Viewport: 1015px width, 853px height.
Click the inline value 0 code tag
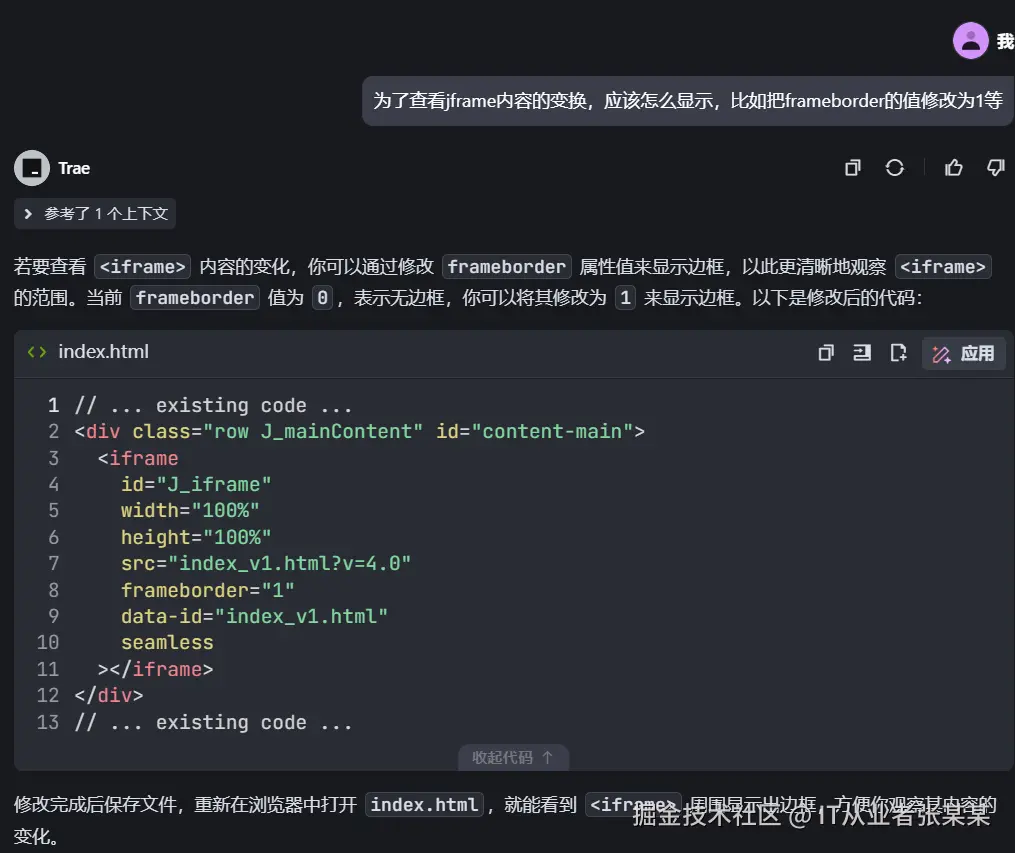click(x=322, y=298)
